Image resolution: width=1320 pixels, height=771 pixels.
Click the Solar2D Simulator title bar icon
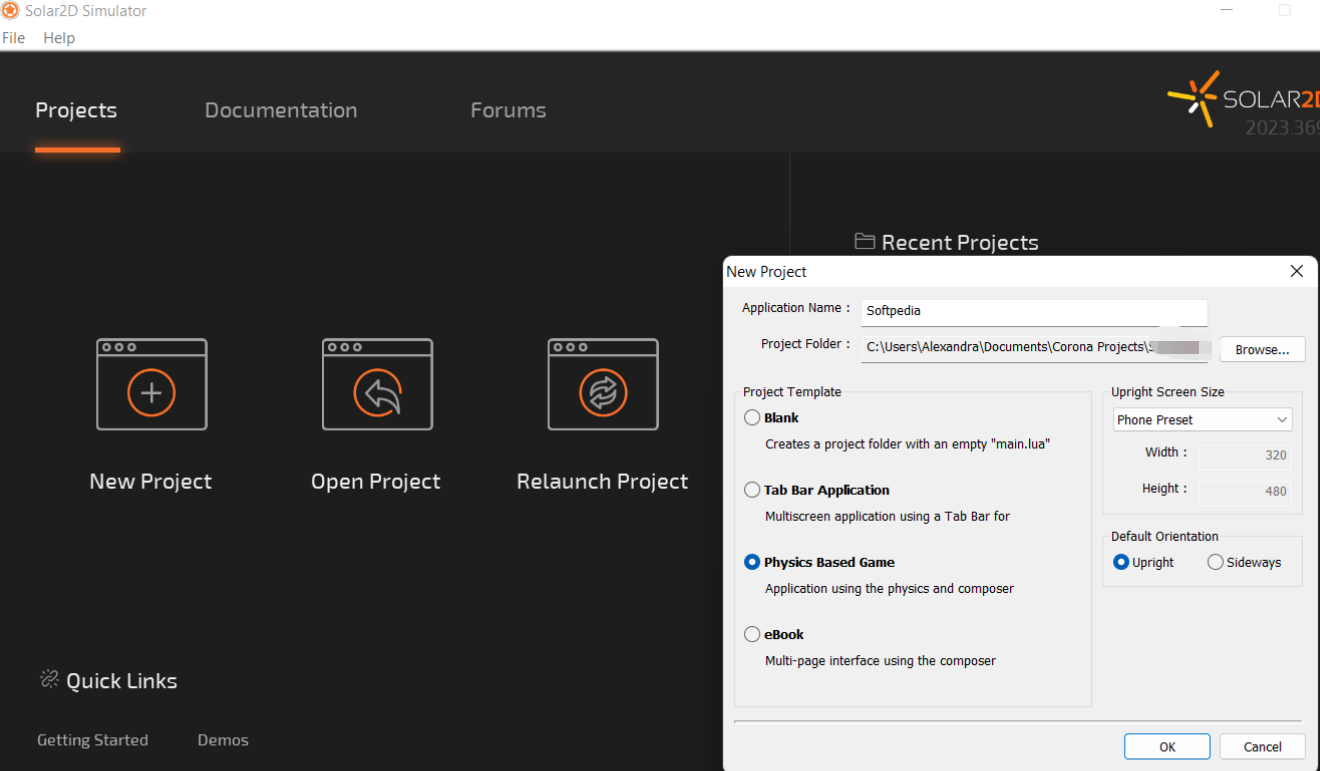coord(11,11)
